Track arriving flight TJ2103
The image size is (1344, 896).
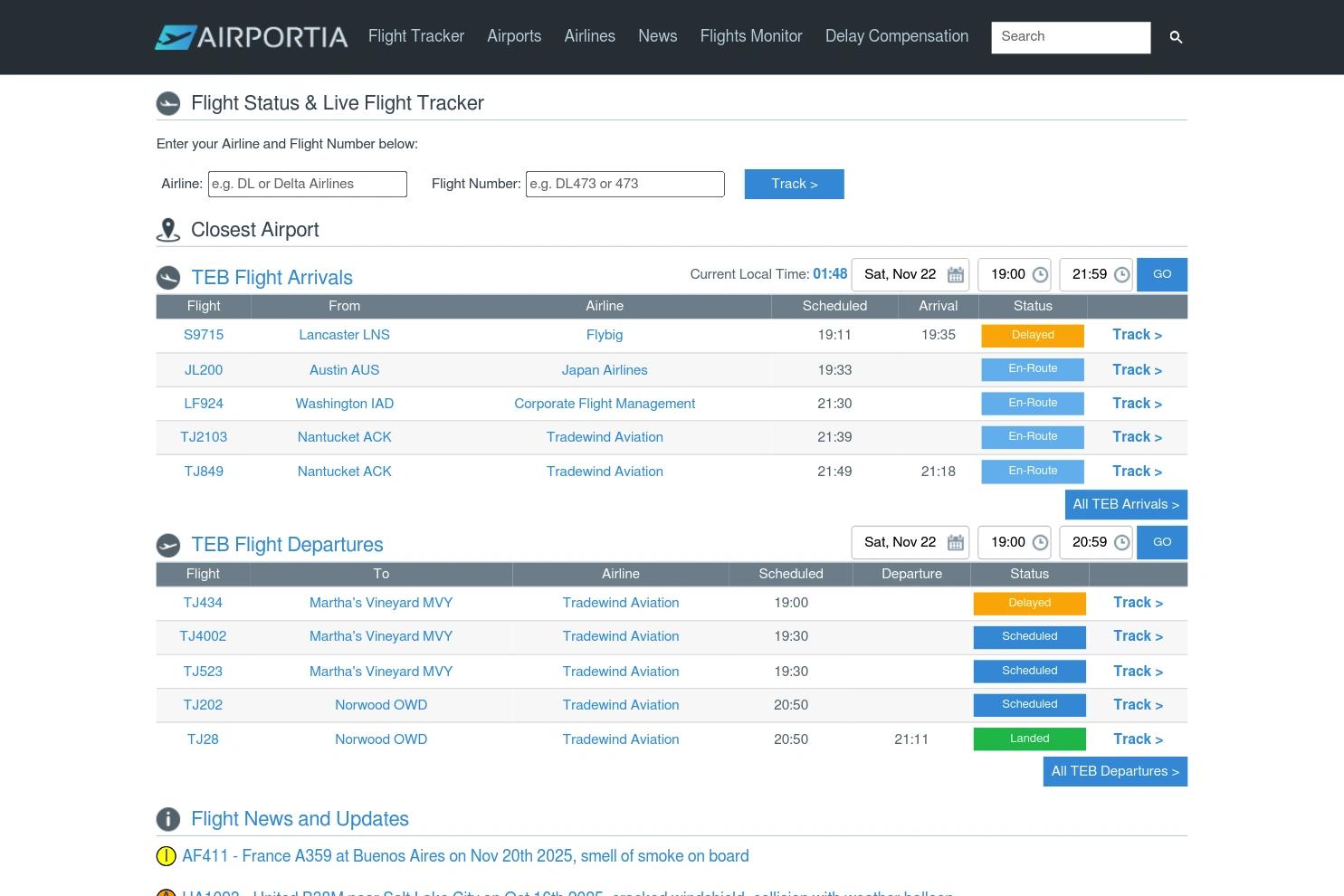tap(1138, 437)
